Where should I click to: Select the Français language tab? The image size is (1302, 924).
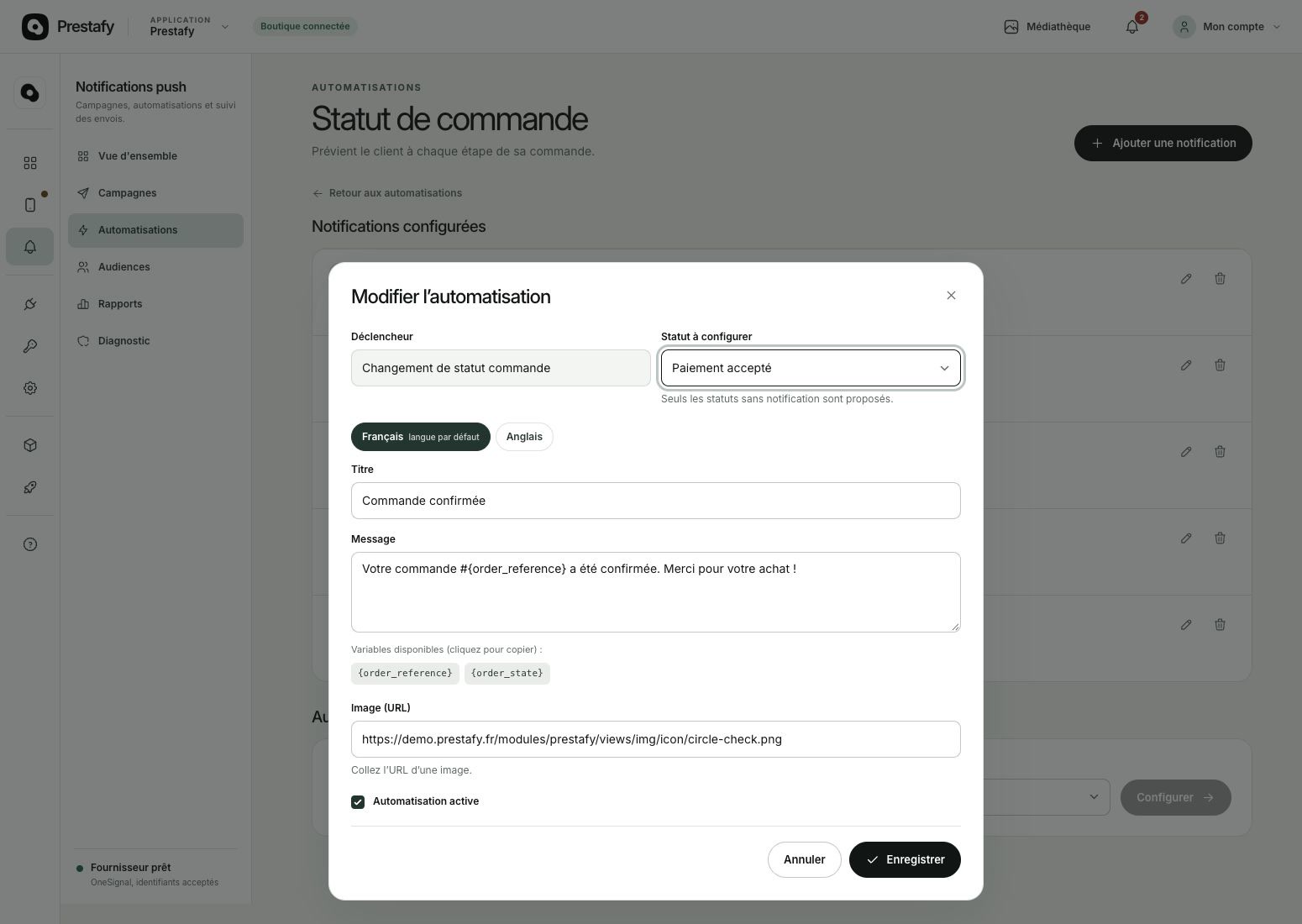[x=420, y=437]
